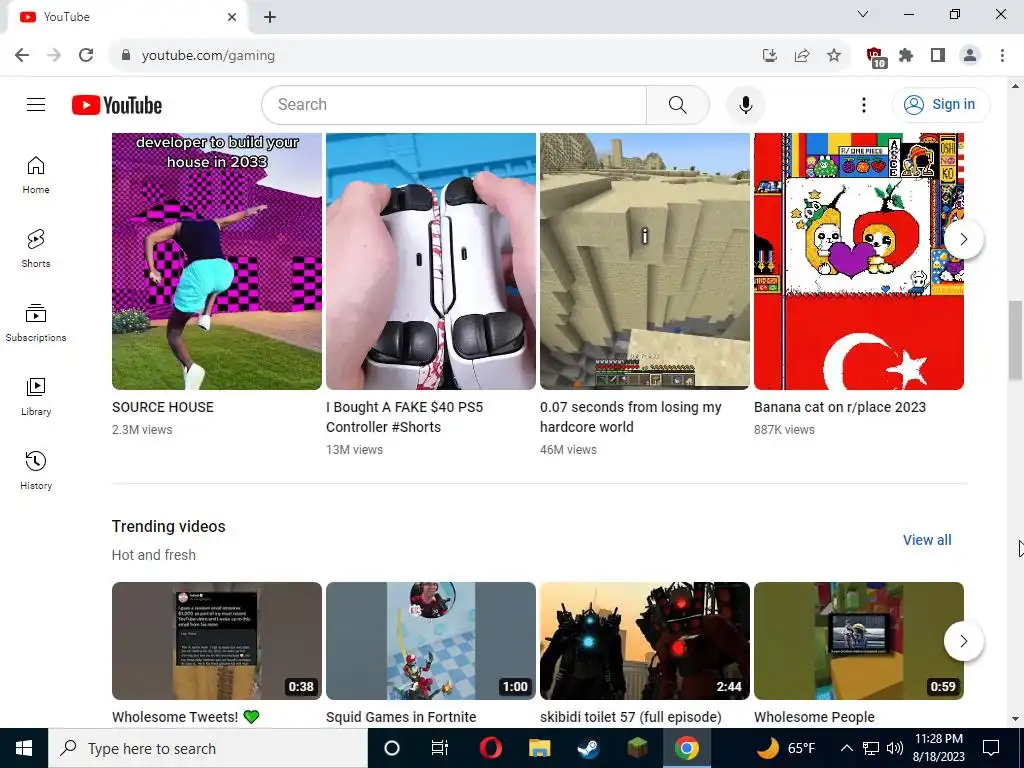
Task: Open YouTube settings three-dot menu
Action: pos(863,104)
